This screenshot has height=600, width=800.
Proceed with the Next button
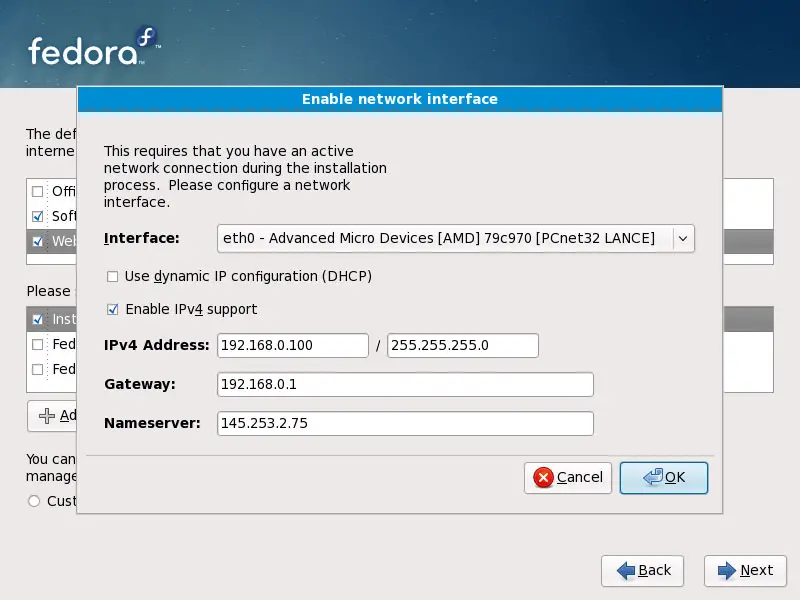tap(745, 570)
